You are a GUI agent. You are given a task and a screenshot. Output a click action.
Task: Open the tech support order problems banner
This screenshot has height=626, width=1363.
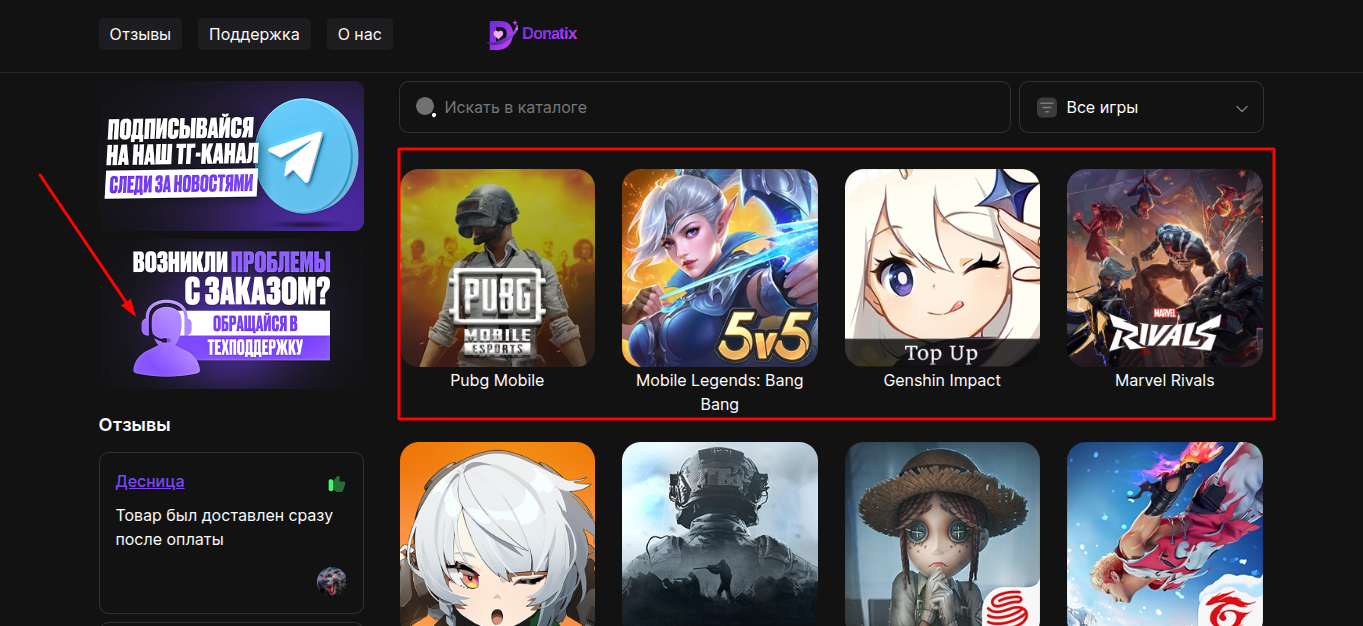point(231,314)
